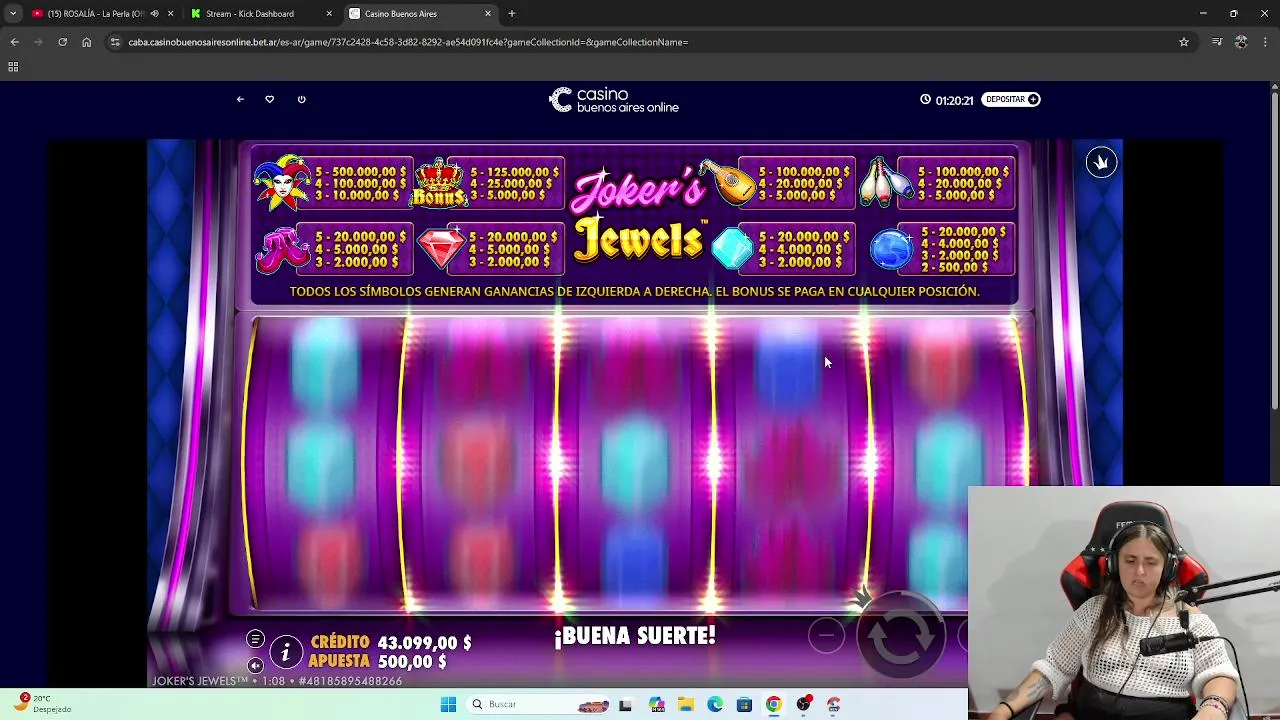View site information icon in address bar
This screenshot has height=720, width=1280.
[115, 42]
